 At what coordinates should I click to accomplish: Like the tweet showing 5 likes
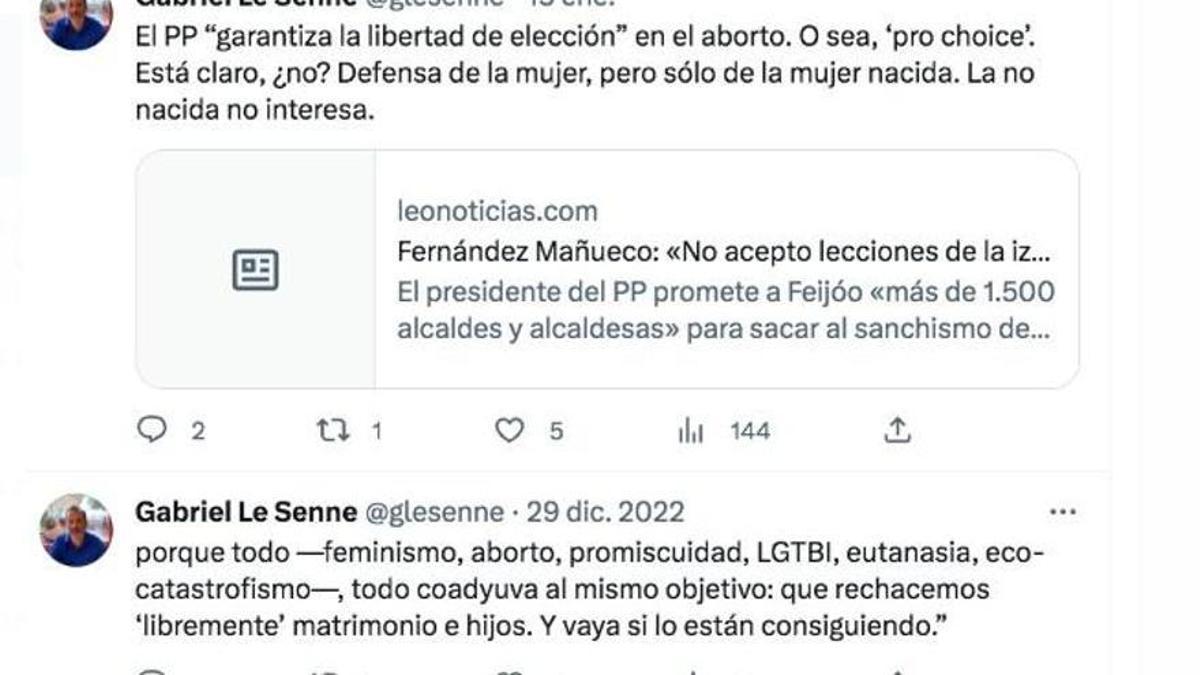click(511, 431)
